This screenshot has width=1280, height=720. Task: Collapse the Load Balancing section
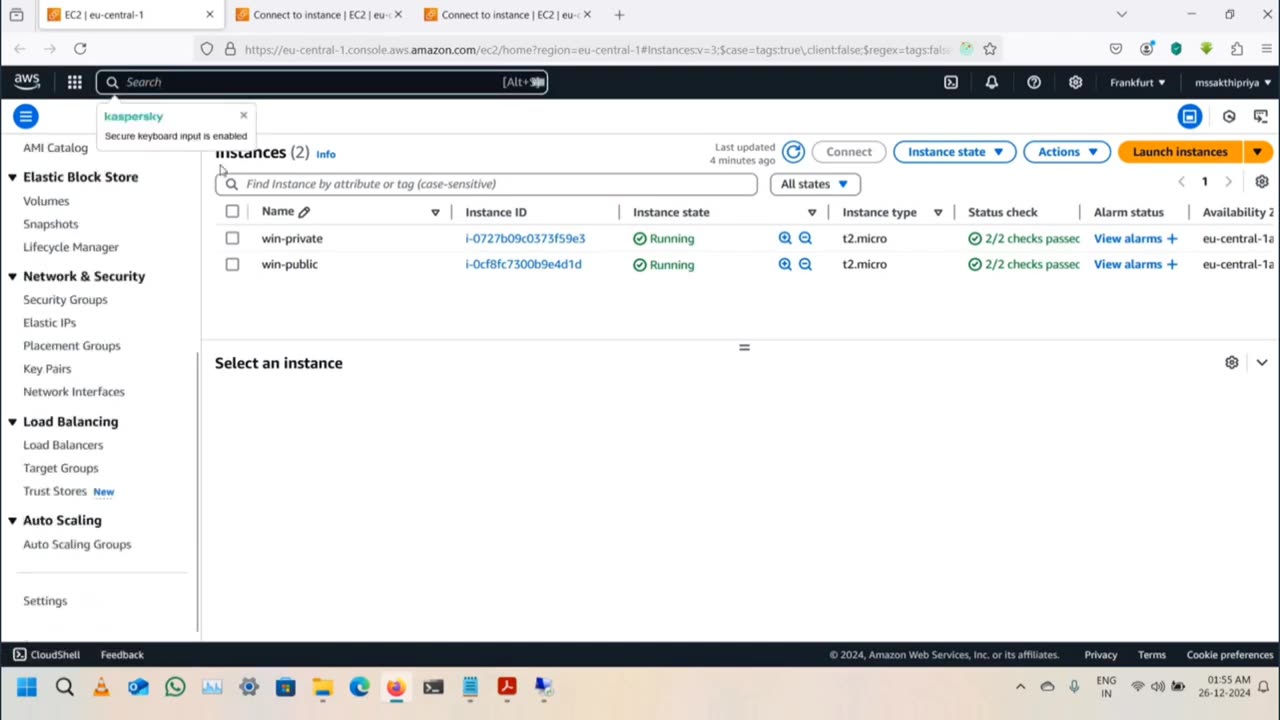pyautogui.click(x=13, y=422)
